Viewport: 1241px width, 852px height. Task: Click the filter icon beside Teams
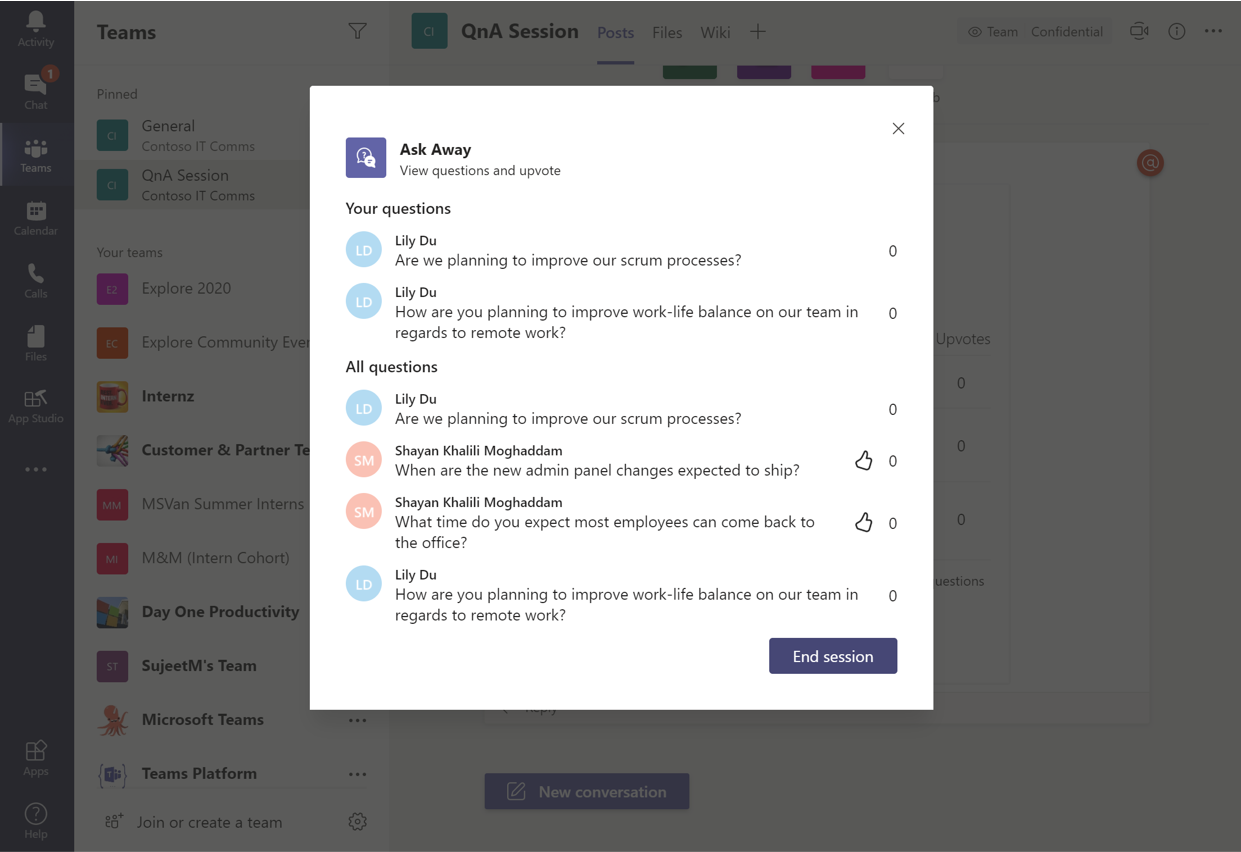click(x=357, y=32)
